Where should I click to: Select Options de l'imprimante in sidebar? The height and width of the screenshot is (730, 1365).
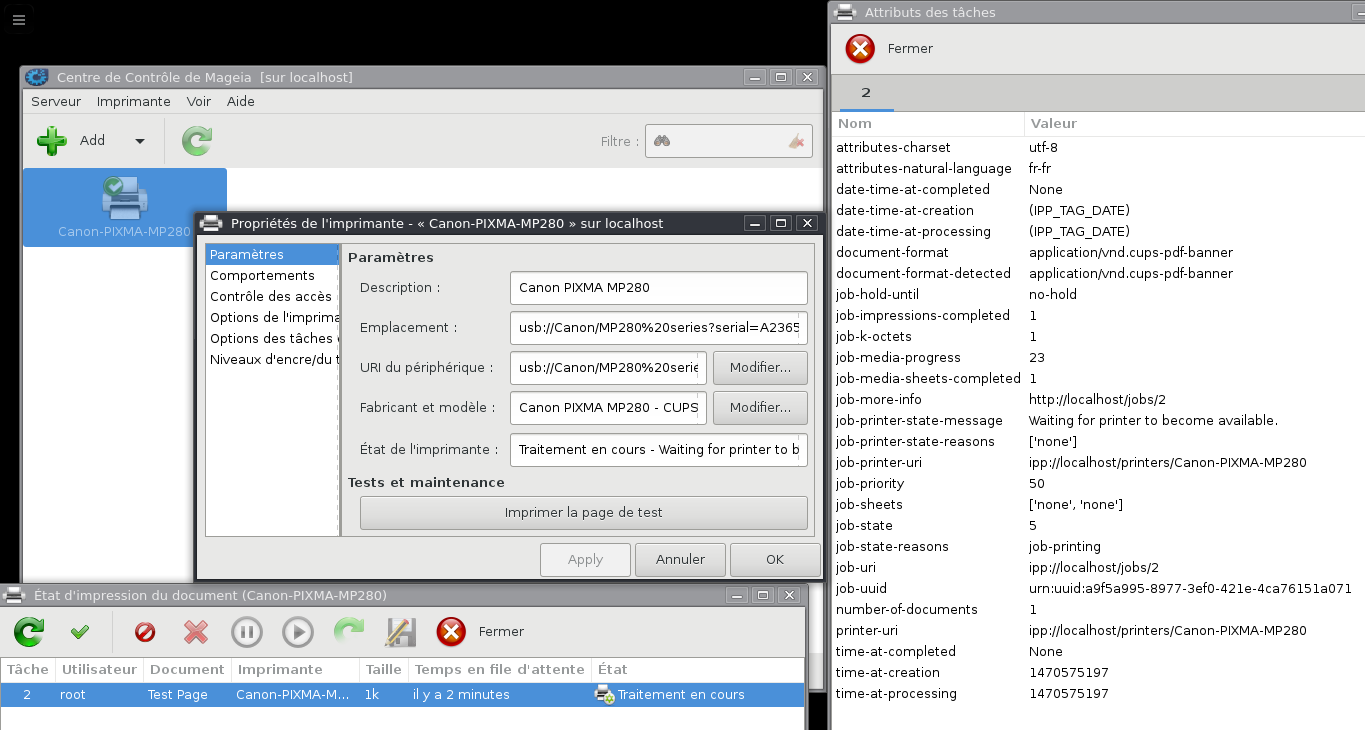272,317
